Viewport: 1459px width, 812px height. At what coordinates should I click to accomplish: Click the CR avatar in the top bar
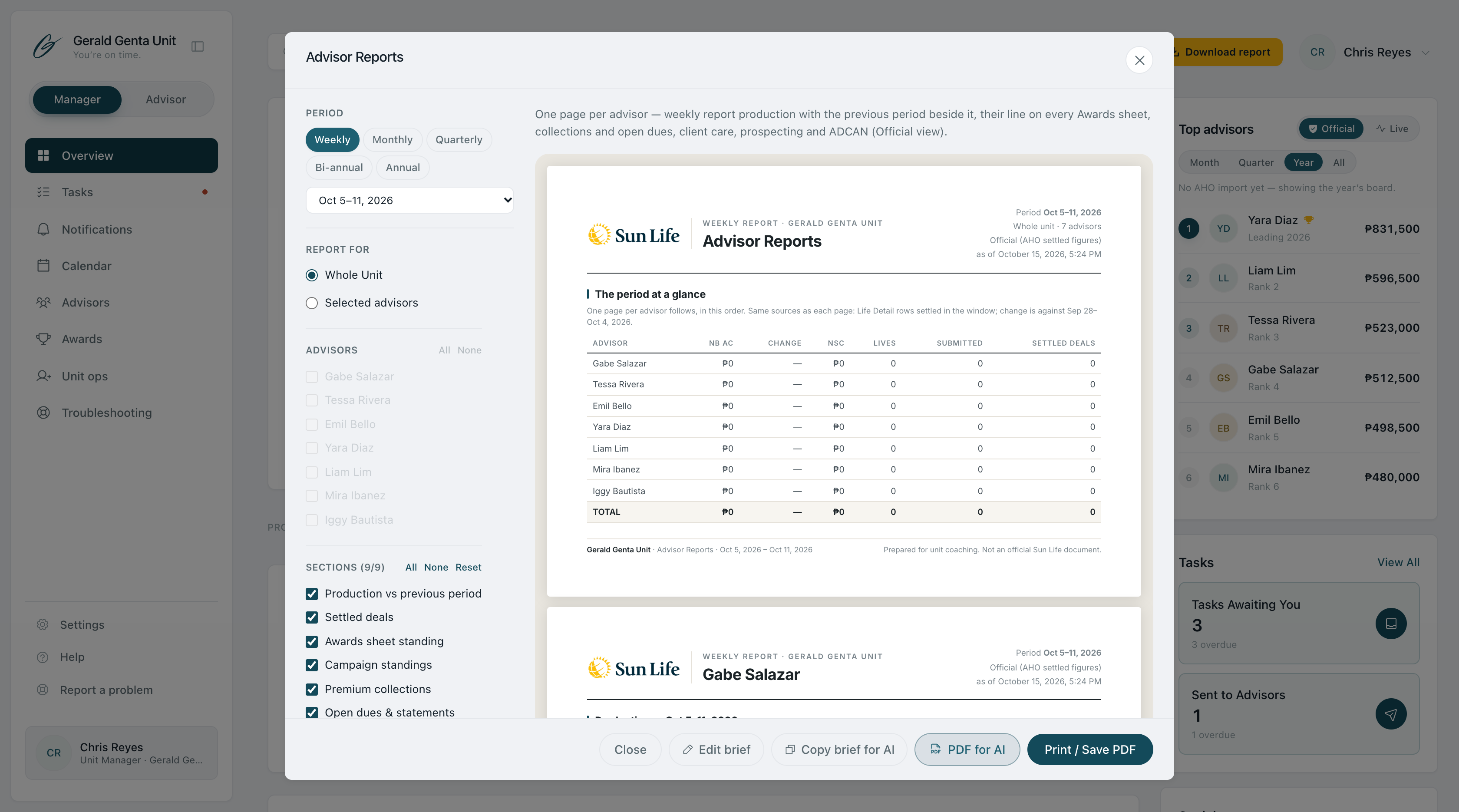(1317, 52)
